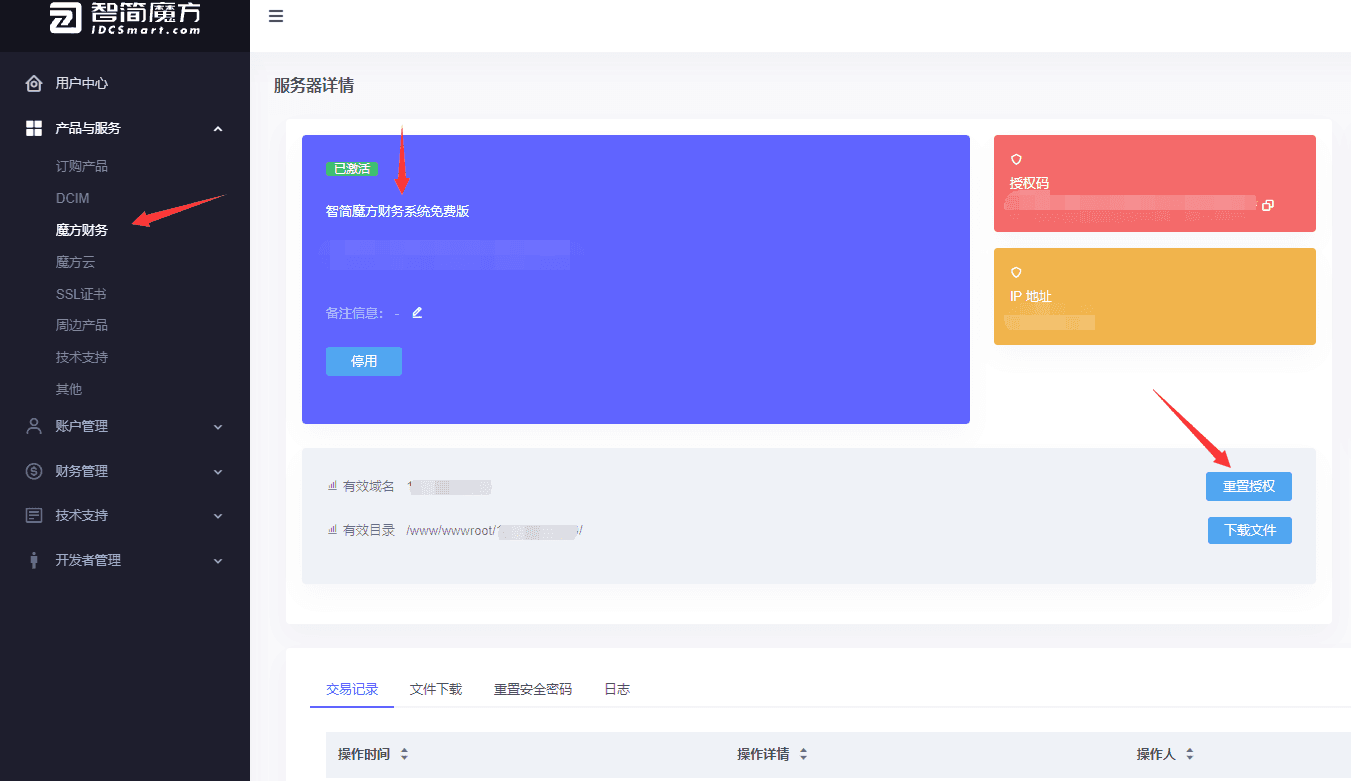
Task: Expand 账户管理 menu chevron
Action: tap(218, 427)
